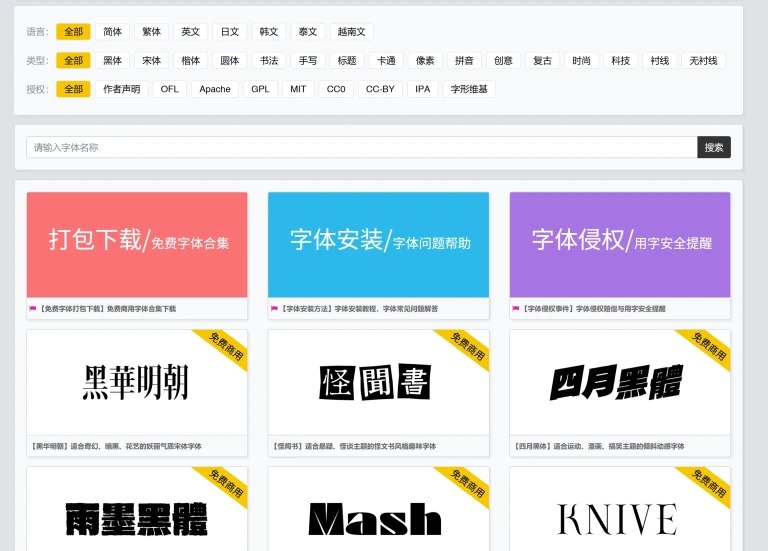The width and height of the screenshot is (768, 551).
Task: Open the 字体安装方法 caption link
Action: [x=359, y=309]
